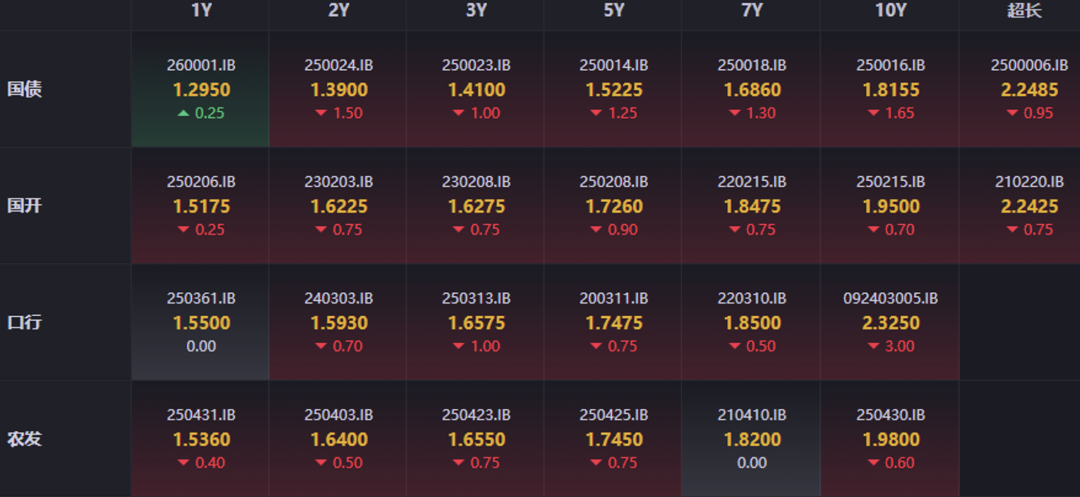Click the 口行 row label
This screenshot has height=497, width=1080.
[x=25, y=323]
